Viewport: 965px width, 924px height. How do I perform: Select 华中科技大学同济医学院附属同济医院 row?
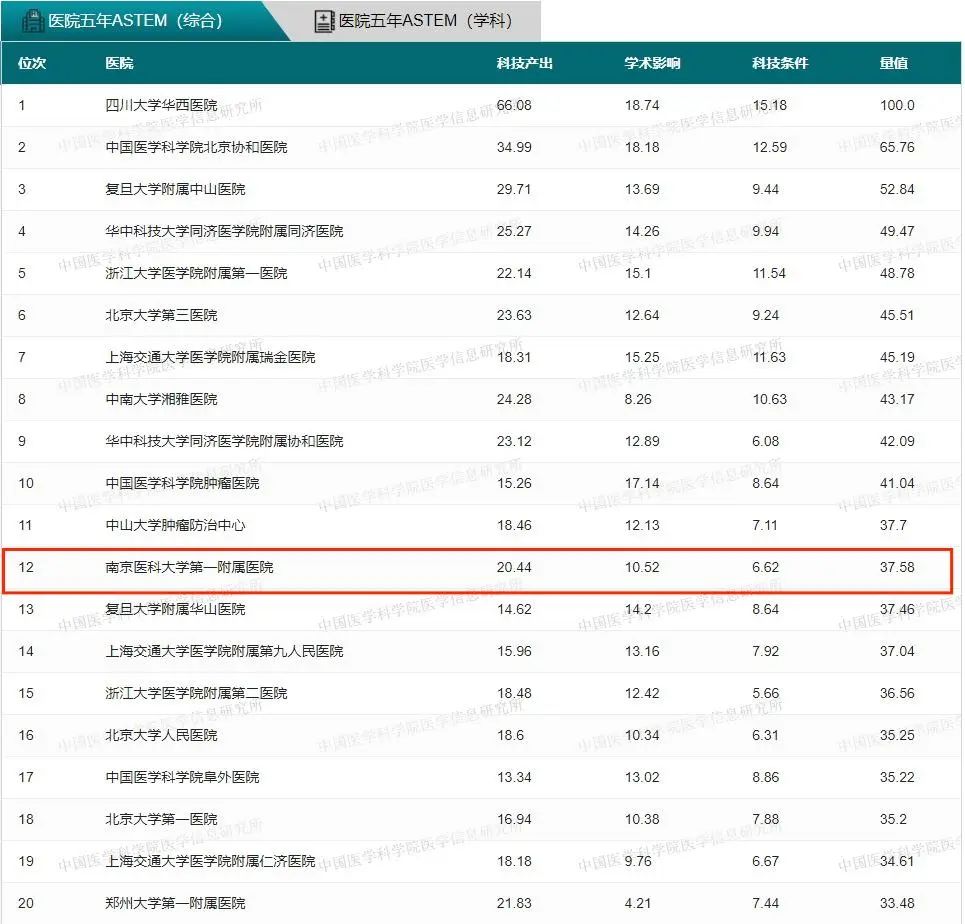point(481,231)
